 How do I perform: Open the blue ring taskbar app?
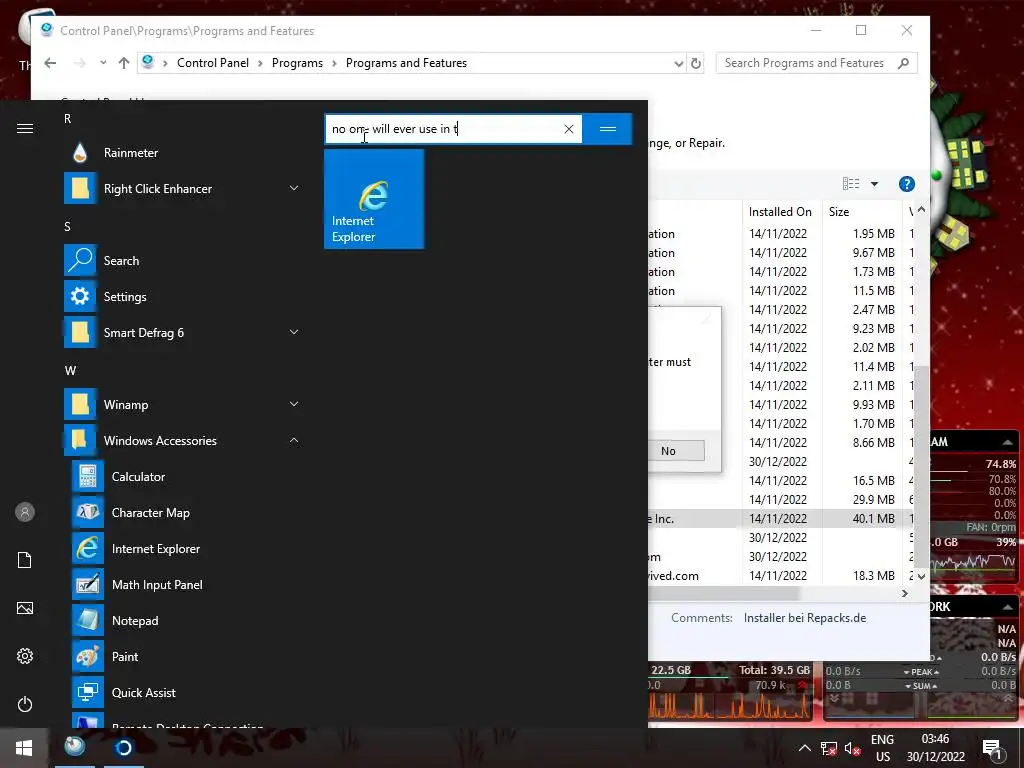pos(123,747)
